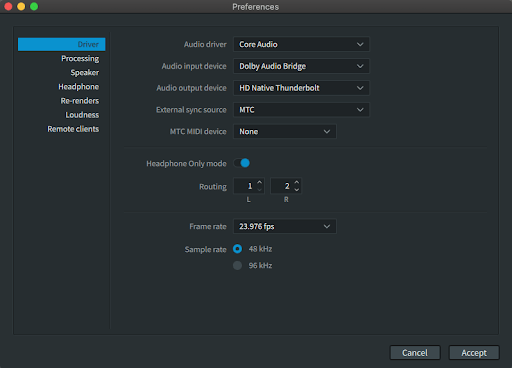Close the Preferences window
Screen dimensions: 512x368
click(8, 6)
